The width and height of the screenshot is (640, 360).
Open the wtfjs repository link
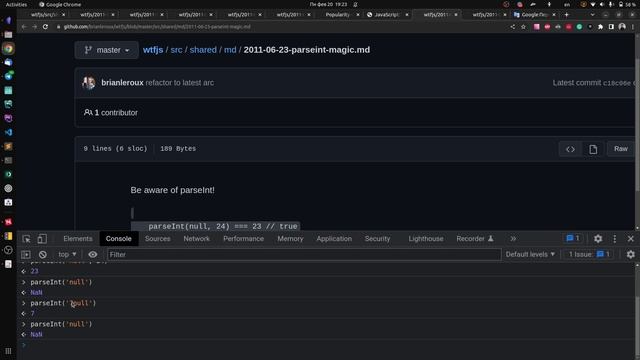(153, 50)
